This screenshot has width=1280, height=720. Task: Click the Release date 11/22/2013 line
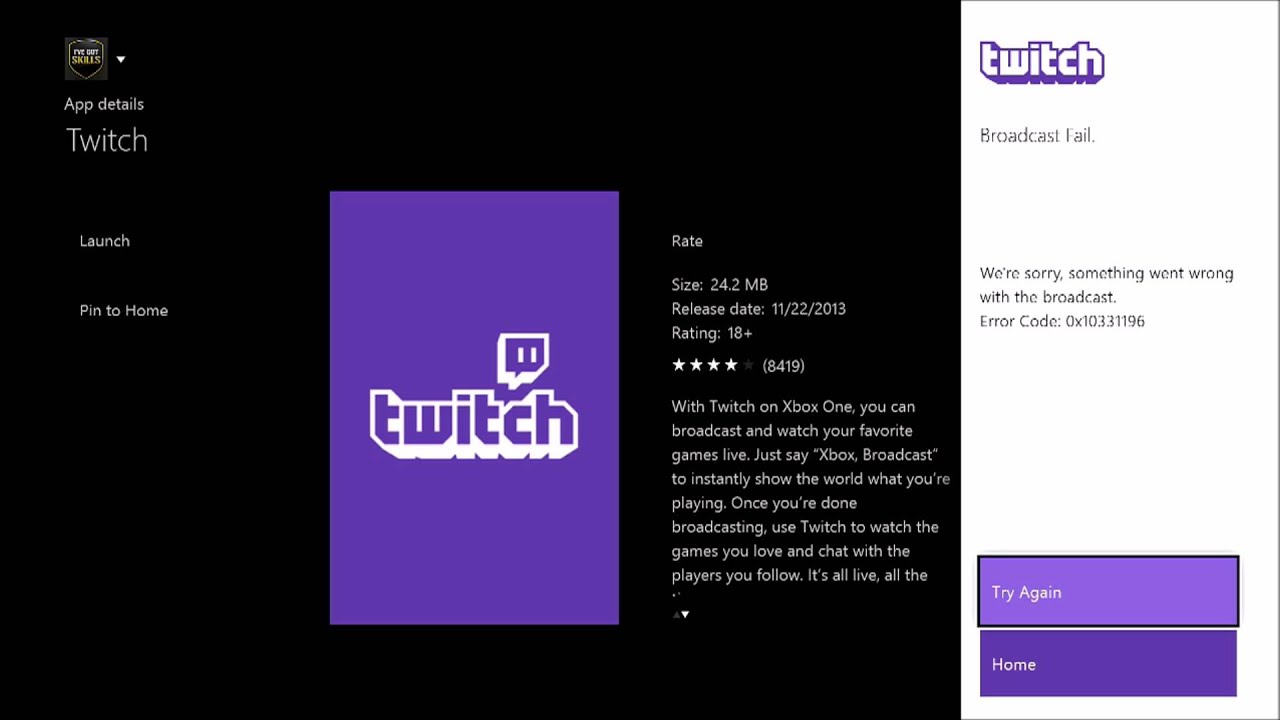[758, 309]
